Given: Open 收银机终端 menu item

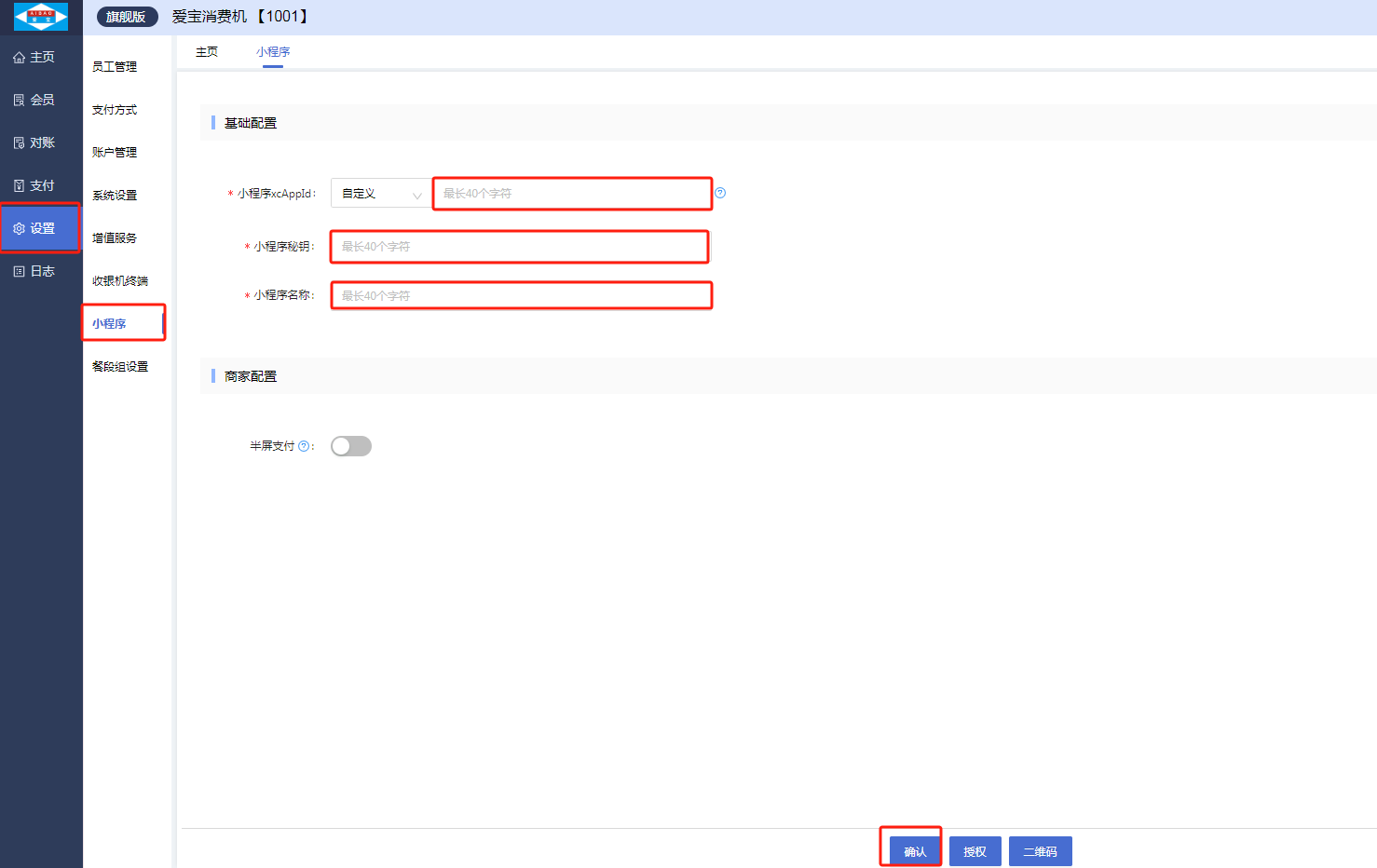Looking at the screenshot, I should (120, 281).
